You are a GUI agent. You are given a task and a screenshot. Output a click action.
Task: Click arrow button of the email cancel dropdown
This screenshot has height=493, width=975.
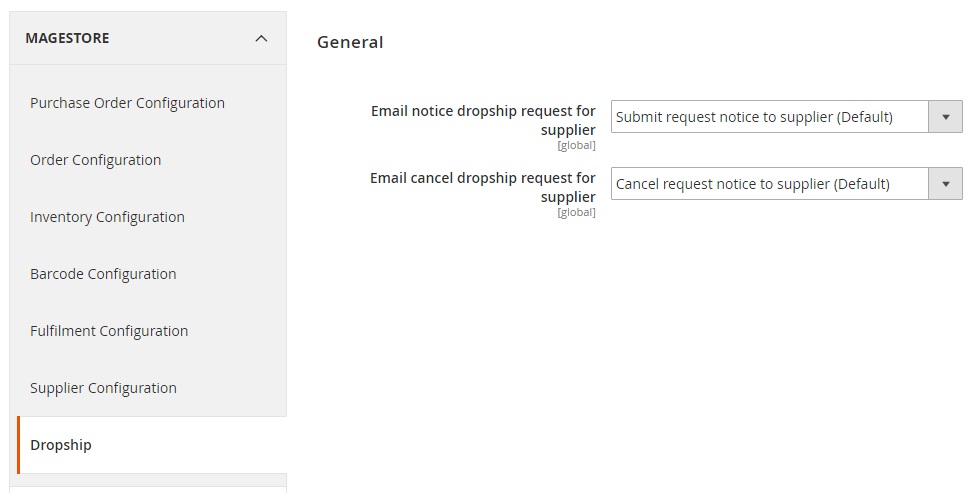(x=945, y=183)
